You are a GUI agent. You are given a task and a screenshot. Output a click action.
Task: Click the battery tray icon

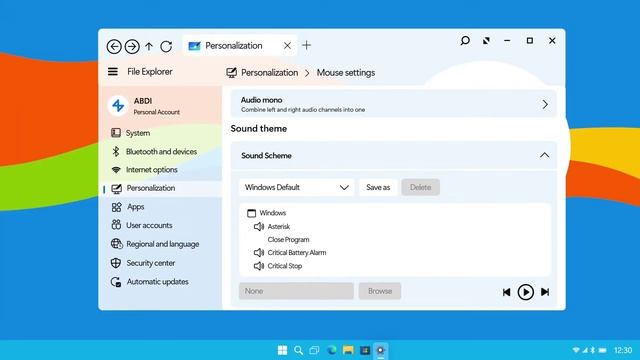(603, 350)
